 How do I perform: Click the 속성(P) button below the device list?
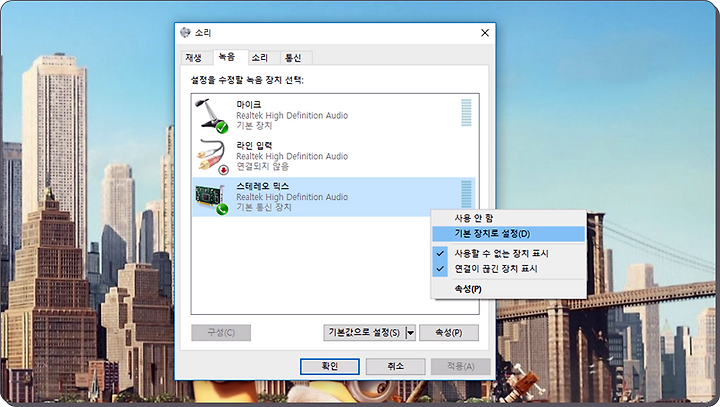pos(449,333)
